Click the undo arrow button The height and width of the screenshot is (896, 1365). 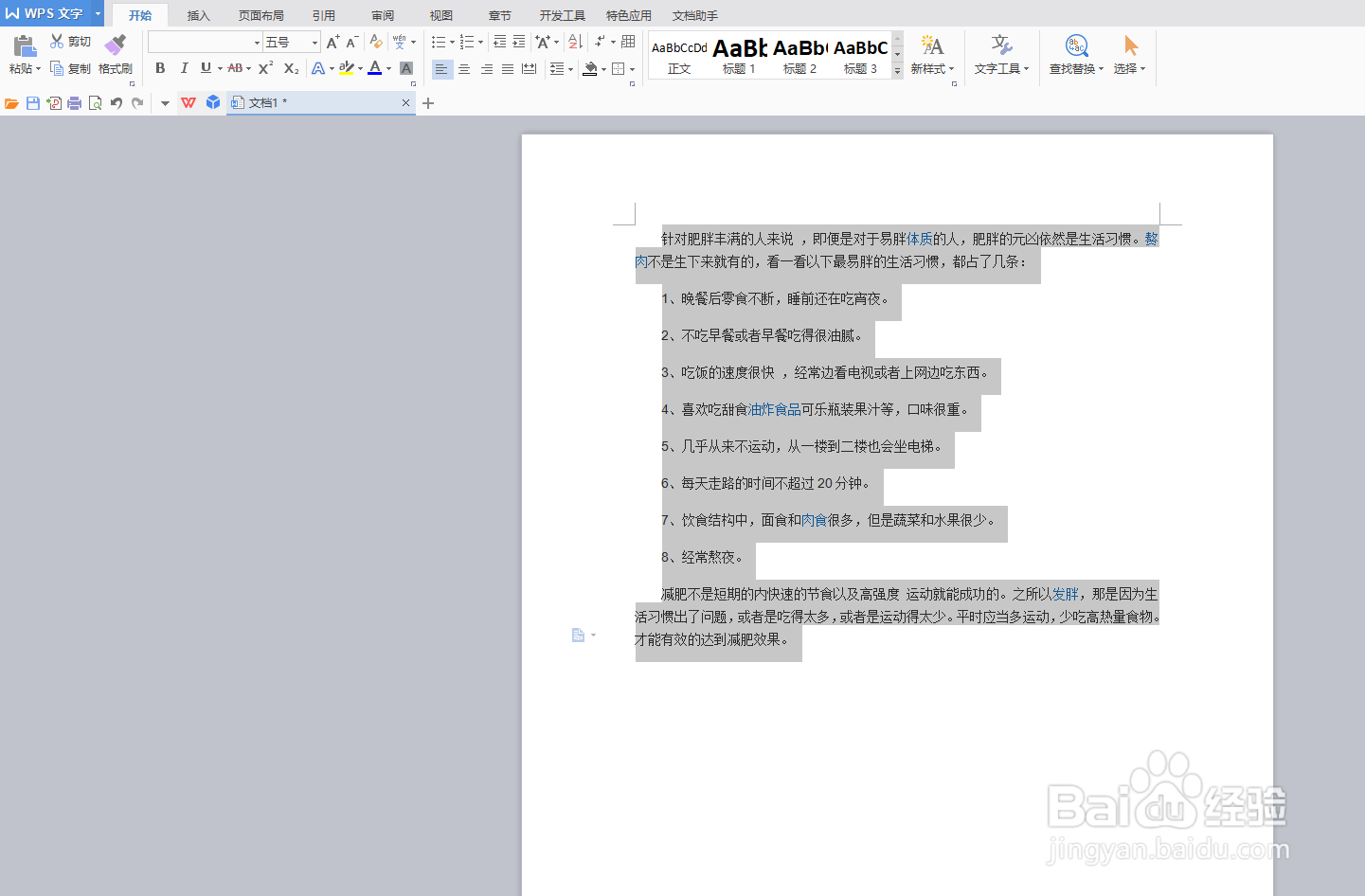tap(115, 102)
